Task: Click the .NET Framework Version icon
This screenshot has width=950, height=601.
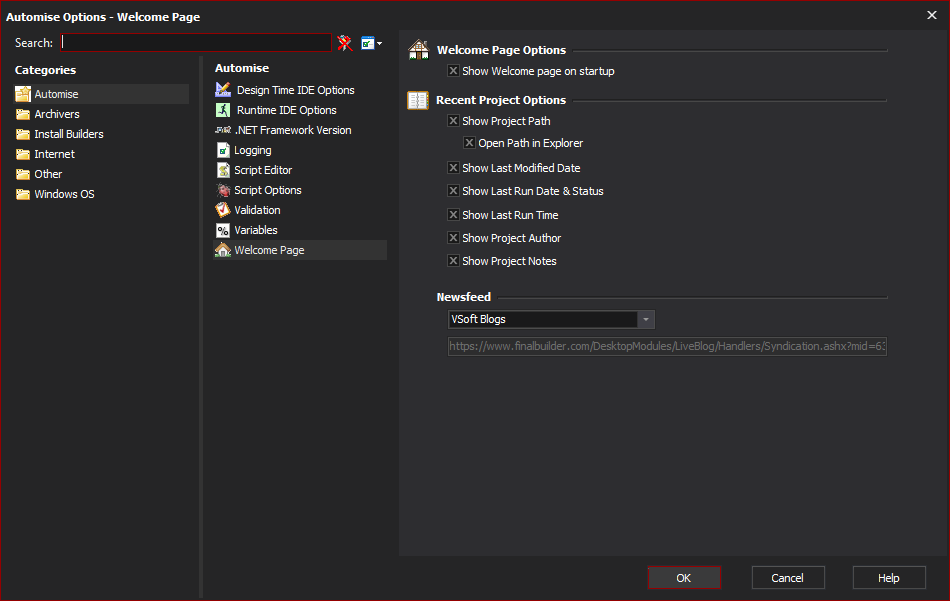Action: pyautogui.click(x=223, y=130)
